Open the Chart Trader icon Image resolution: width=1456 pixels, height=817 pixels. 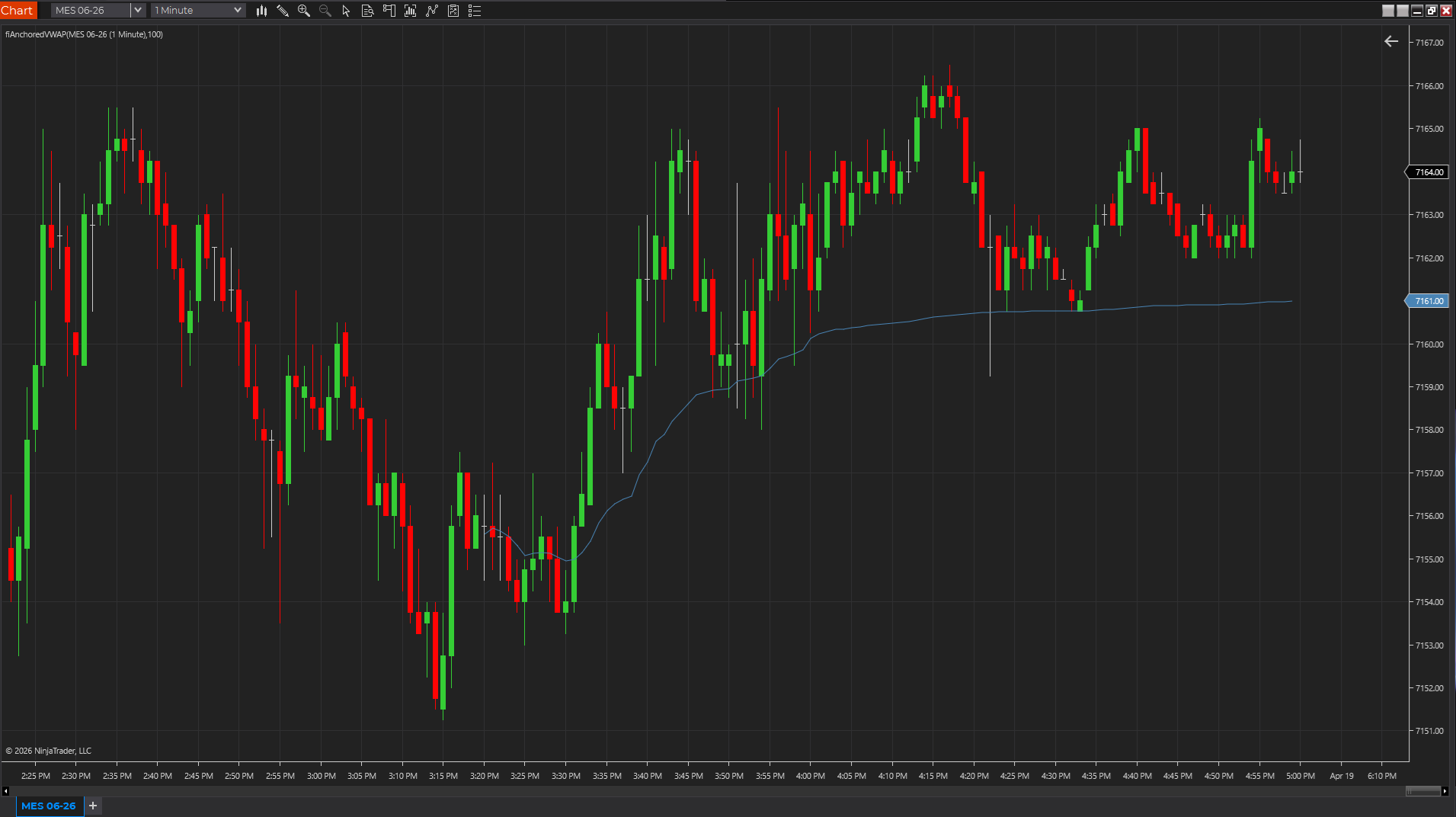pos(389,11)
